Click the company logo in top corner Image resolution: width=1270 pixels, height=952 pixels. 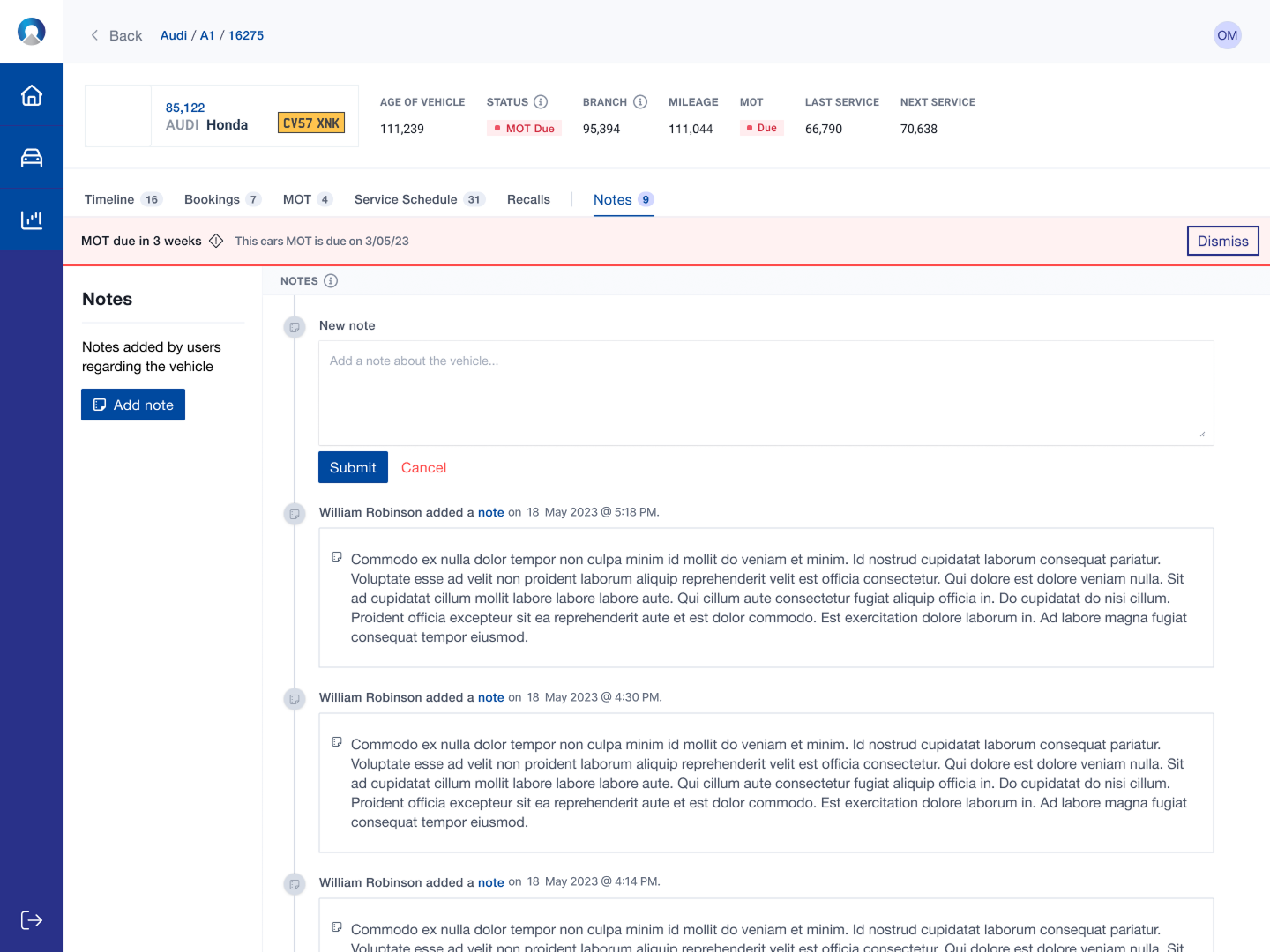click(x=32, y=31)
